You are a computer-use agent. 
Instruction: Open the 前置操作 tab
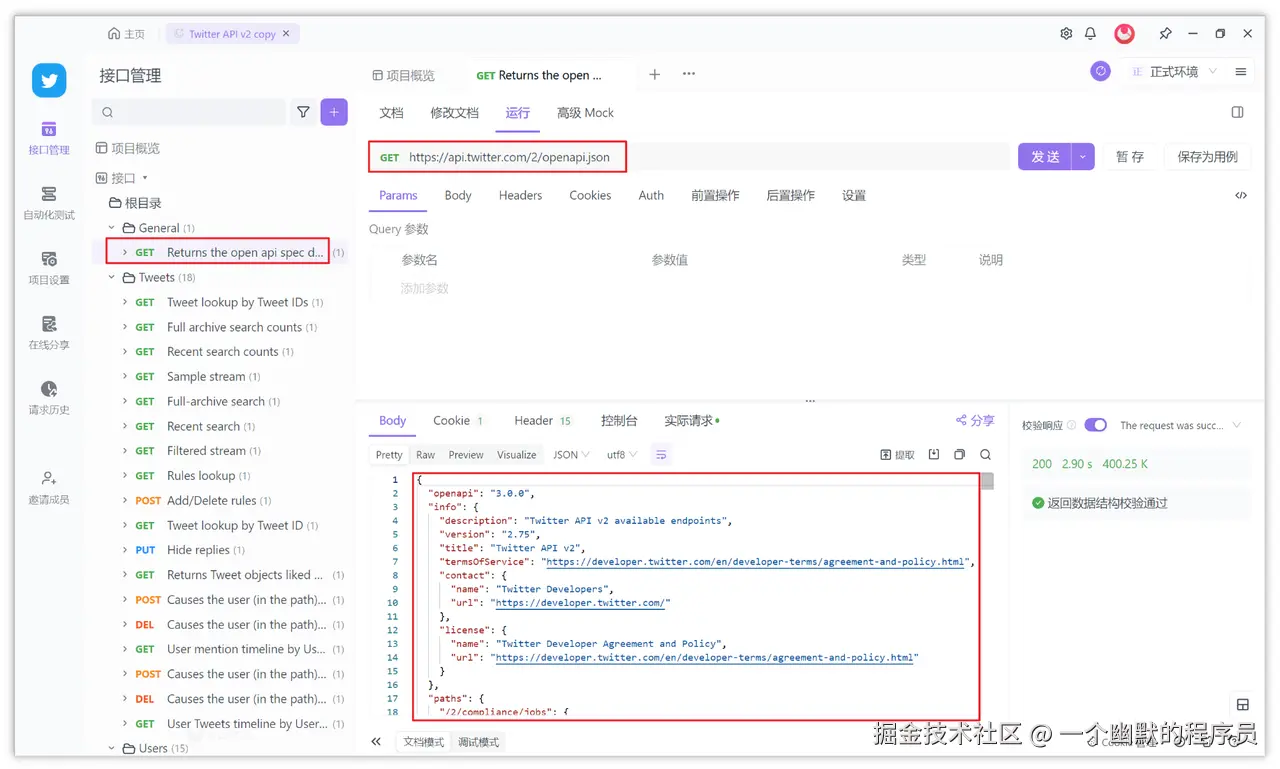pos(715,195)
